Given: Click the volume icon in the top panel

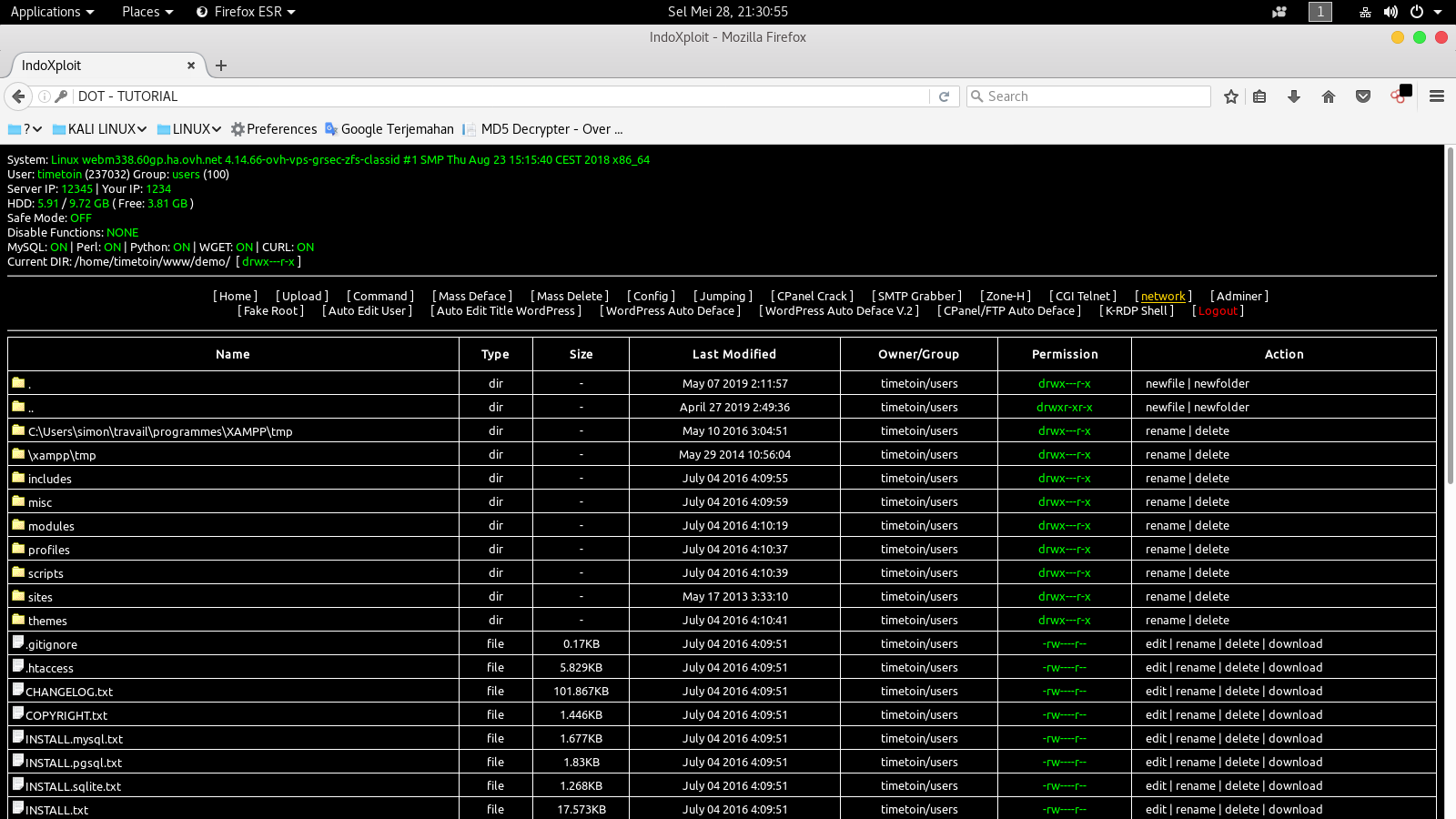Looking at the screenshot, I should point(1390,12).
